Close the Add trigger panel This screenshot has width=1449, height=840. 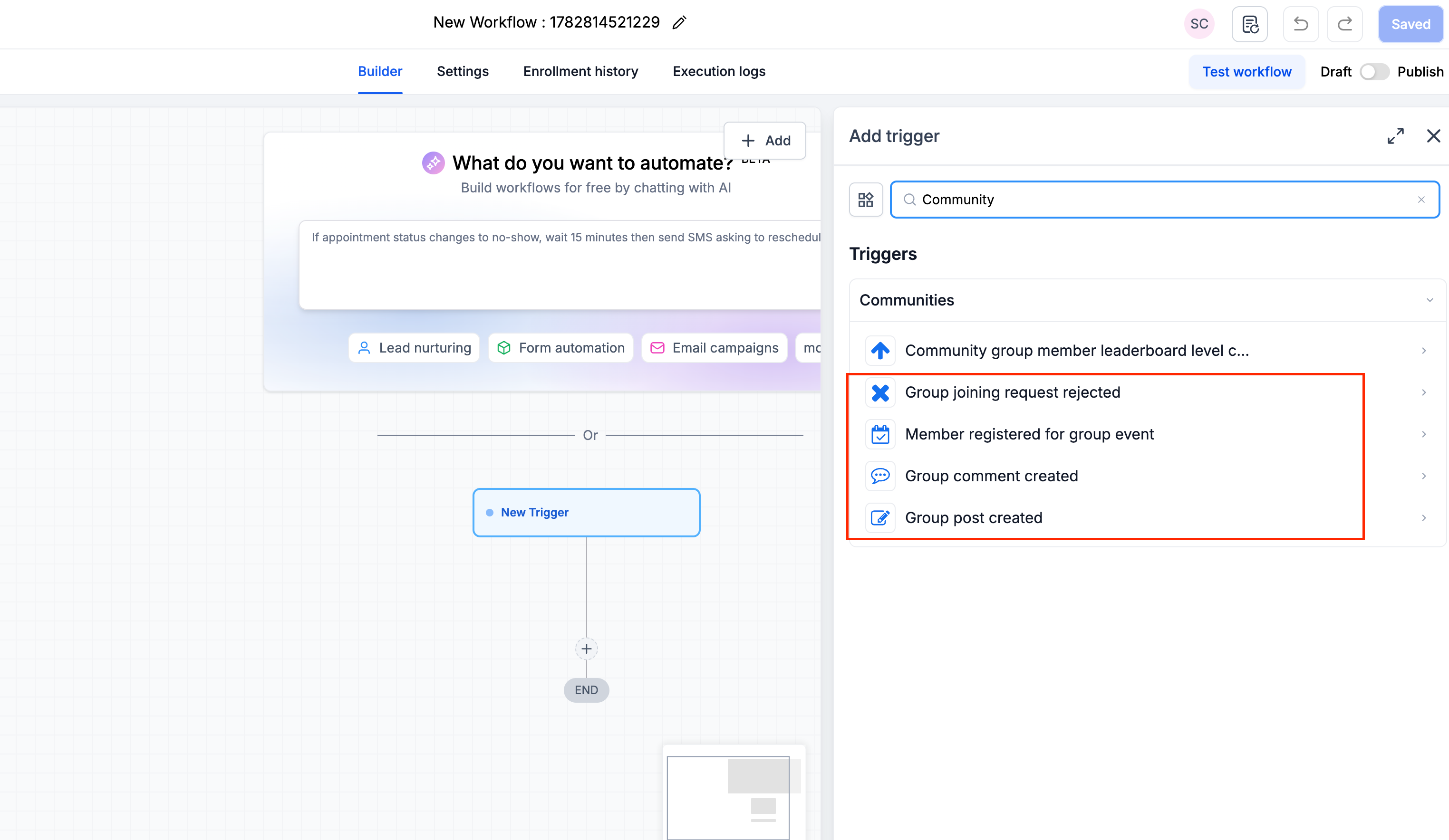[x=1433, y=136]
